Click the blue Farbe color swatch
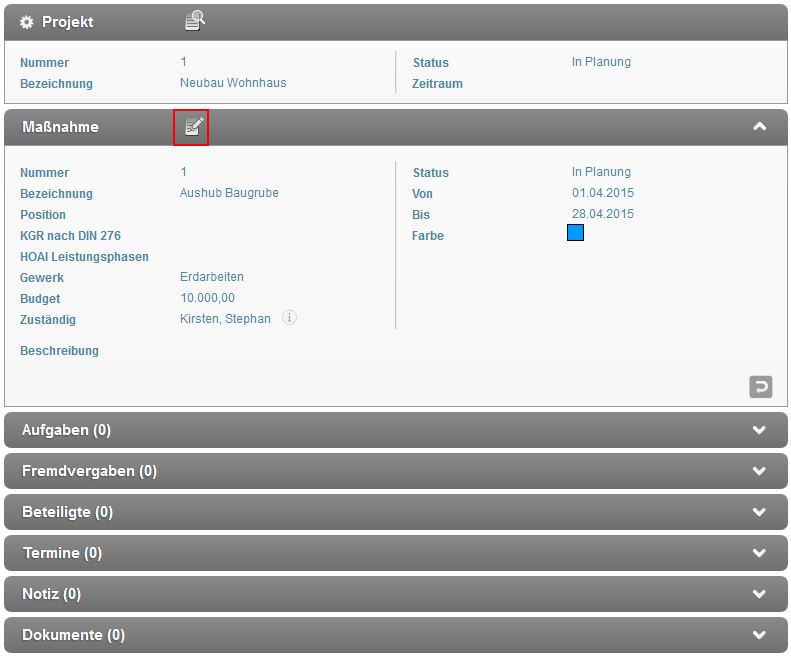The image size is (791, 657). (575, 234)
